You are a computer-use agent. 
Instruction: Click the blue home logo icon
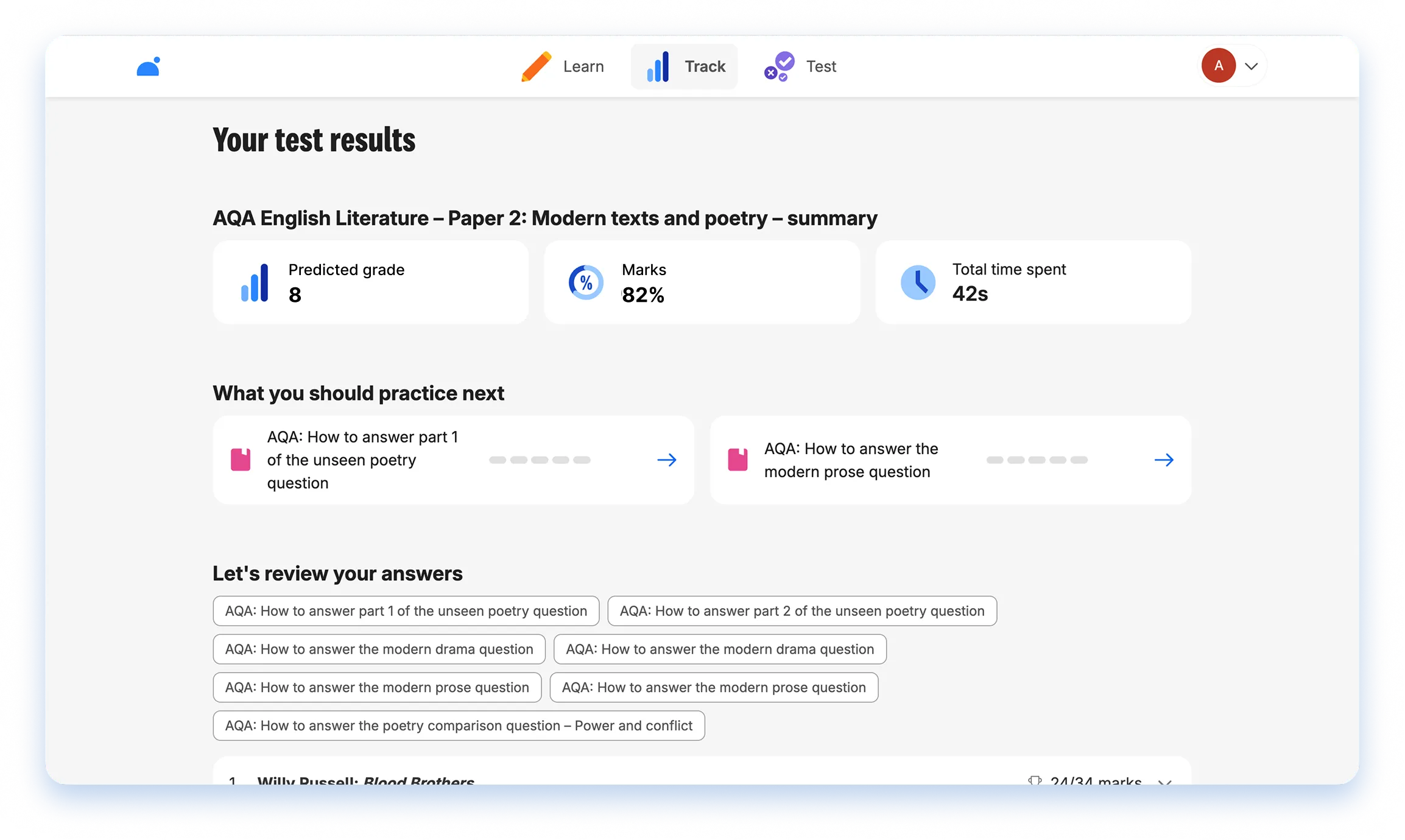coord(148,66)
